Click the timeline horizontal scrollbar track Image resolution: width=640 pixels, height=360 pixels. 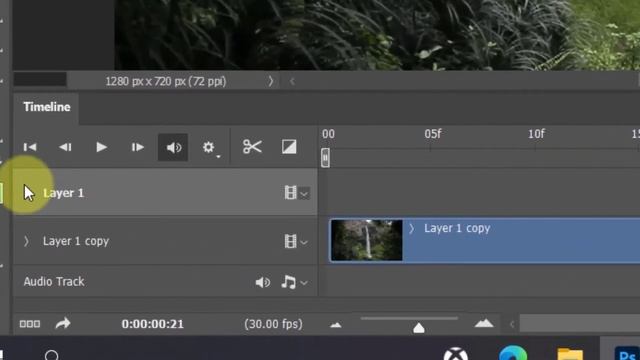point(580,324)
